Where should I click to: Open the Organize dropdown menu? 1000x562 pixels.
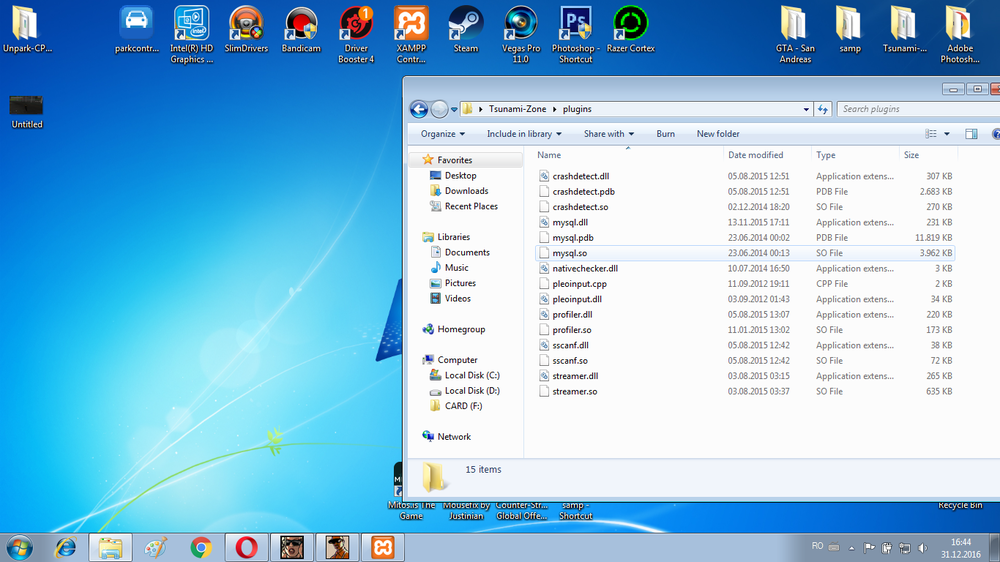click(x=443, y=134)
